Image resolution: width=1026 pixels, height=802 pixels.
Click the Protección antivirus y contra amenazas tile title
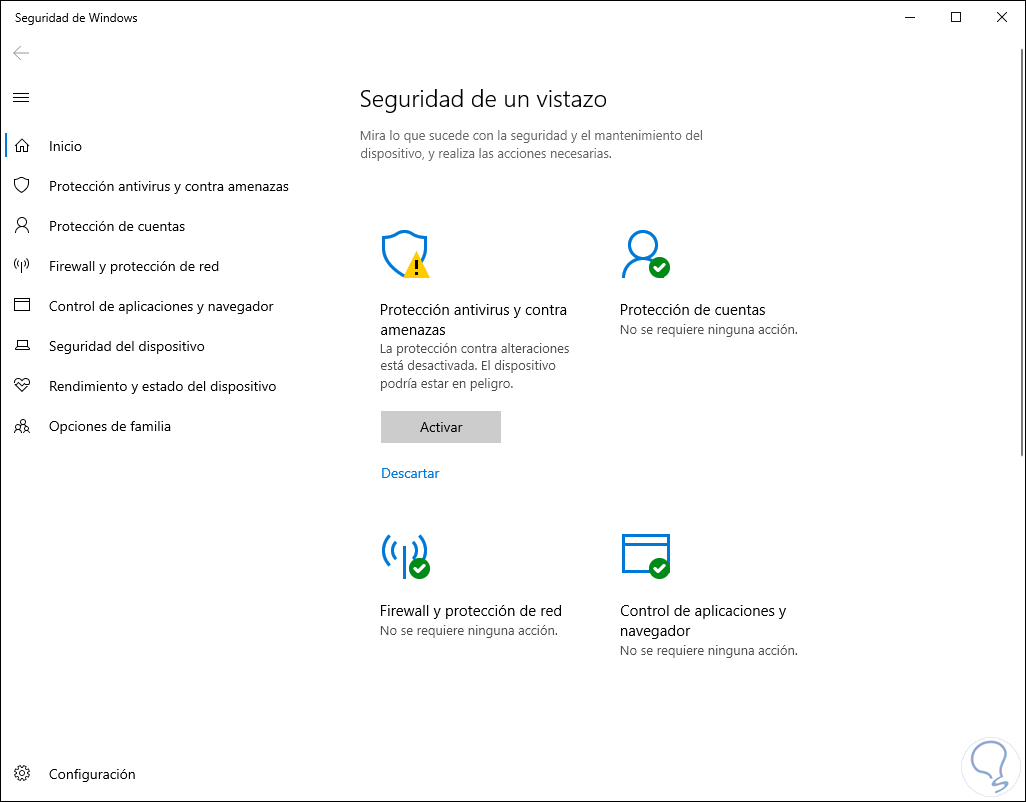[x=473, y=320]
